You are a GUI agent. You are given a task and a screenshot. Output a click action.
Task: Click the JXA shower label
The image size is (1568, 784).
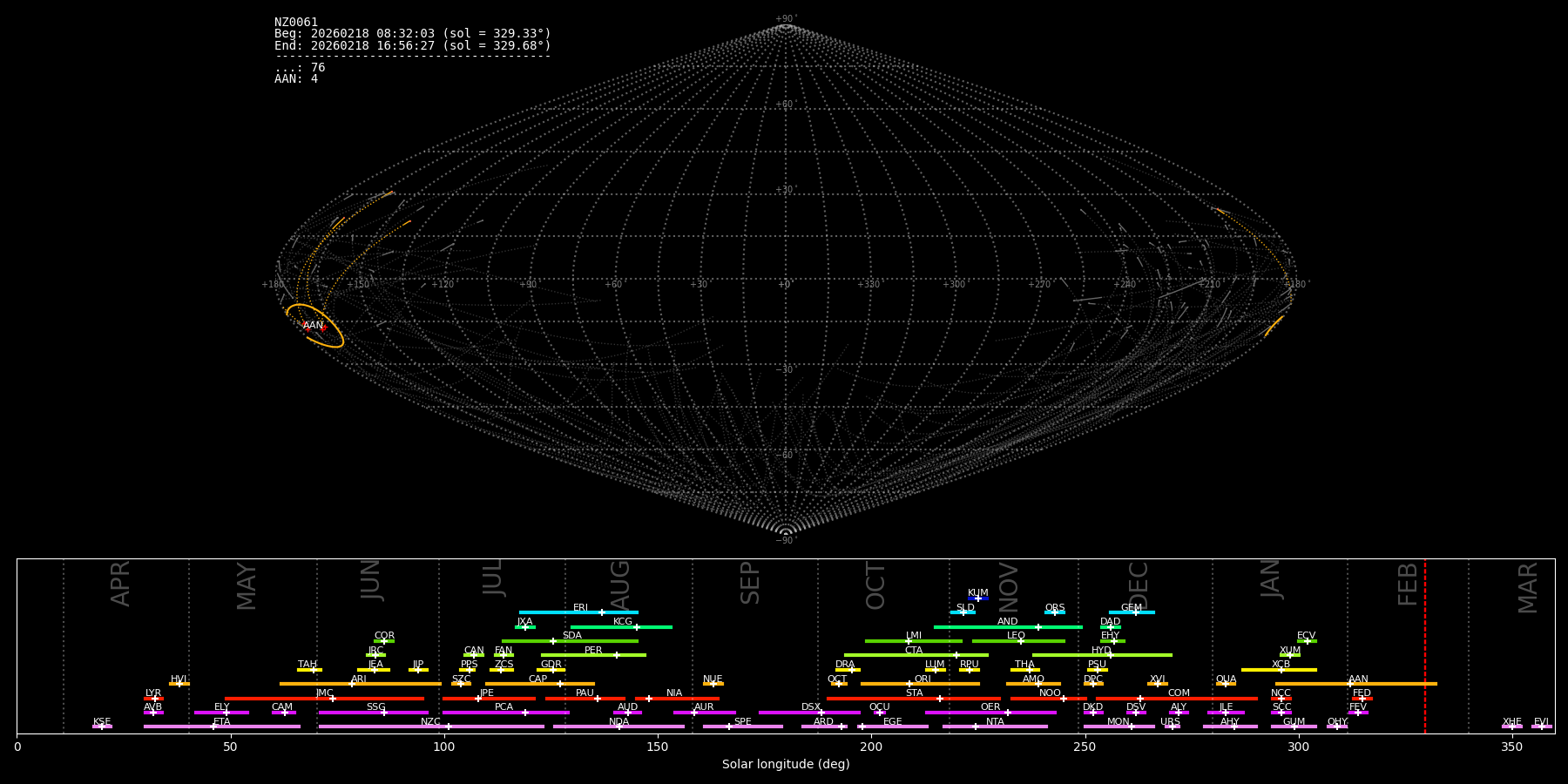click(524, 622)
